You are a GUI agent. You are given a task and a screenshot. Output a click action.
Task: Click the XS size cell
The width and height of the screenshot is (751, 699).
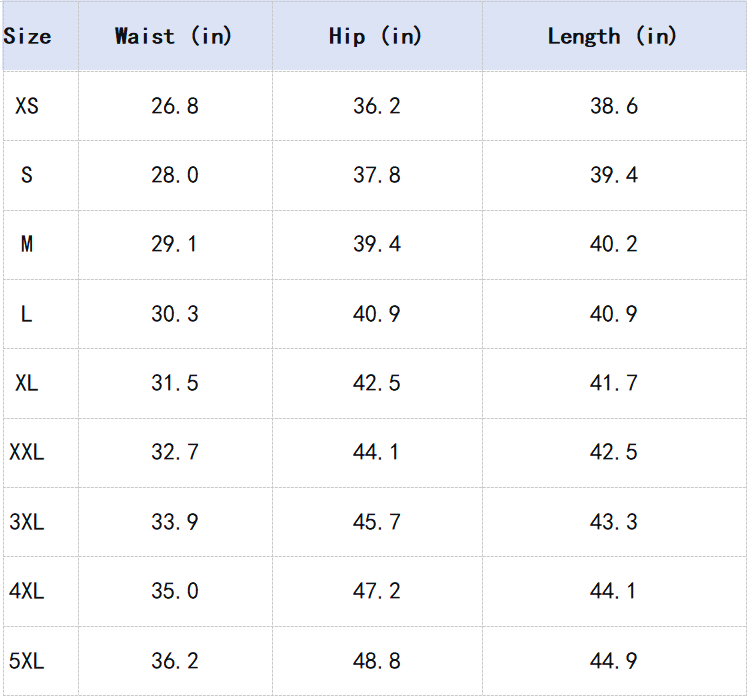27,105
